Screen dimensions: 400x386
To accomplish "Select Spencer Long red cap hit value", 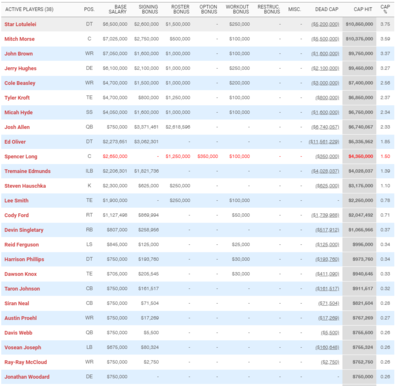I will [361, 156].
